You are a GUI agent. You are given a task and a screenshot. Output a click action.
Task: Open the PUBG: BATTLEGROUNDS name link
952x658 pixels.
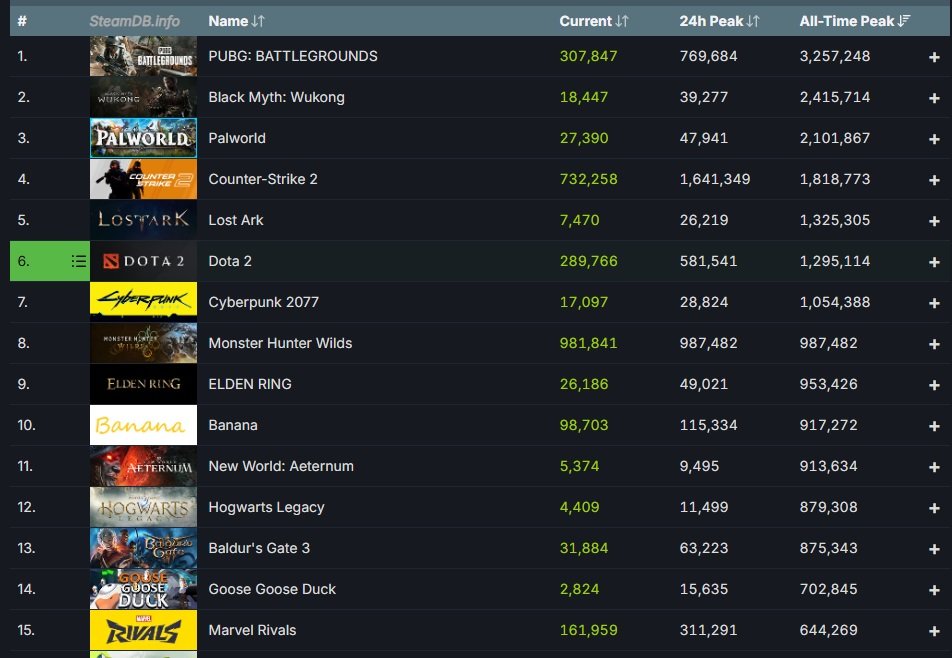(293, 56)
